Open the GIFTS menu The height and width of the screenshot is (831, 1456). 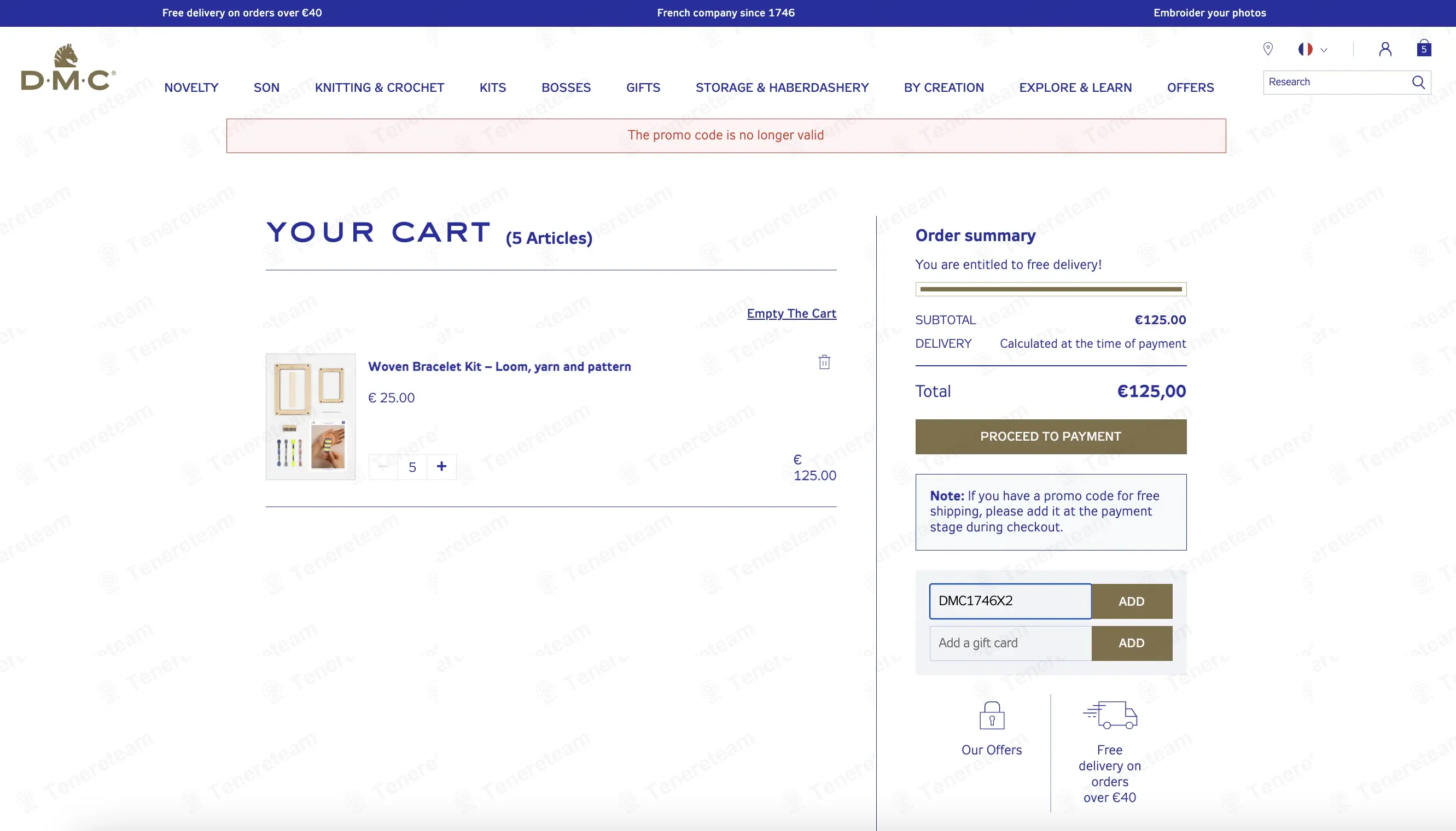(x=643, y=87)
